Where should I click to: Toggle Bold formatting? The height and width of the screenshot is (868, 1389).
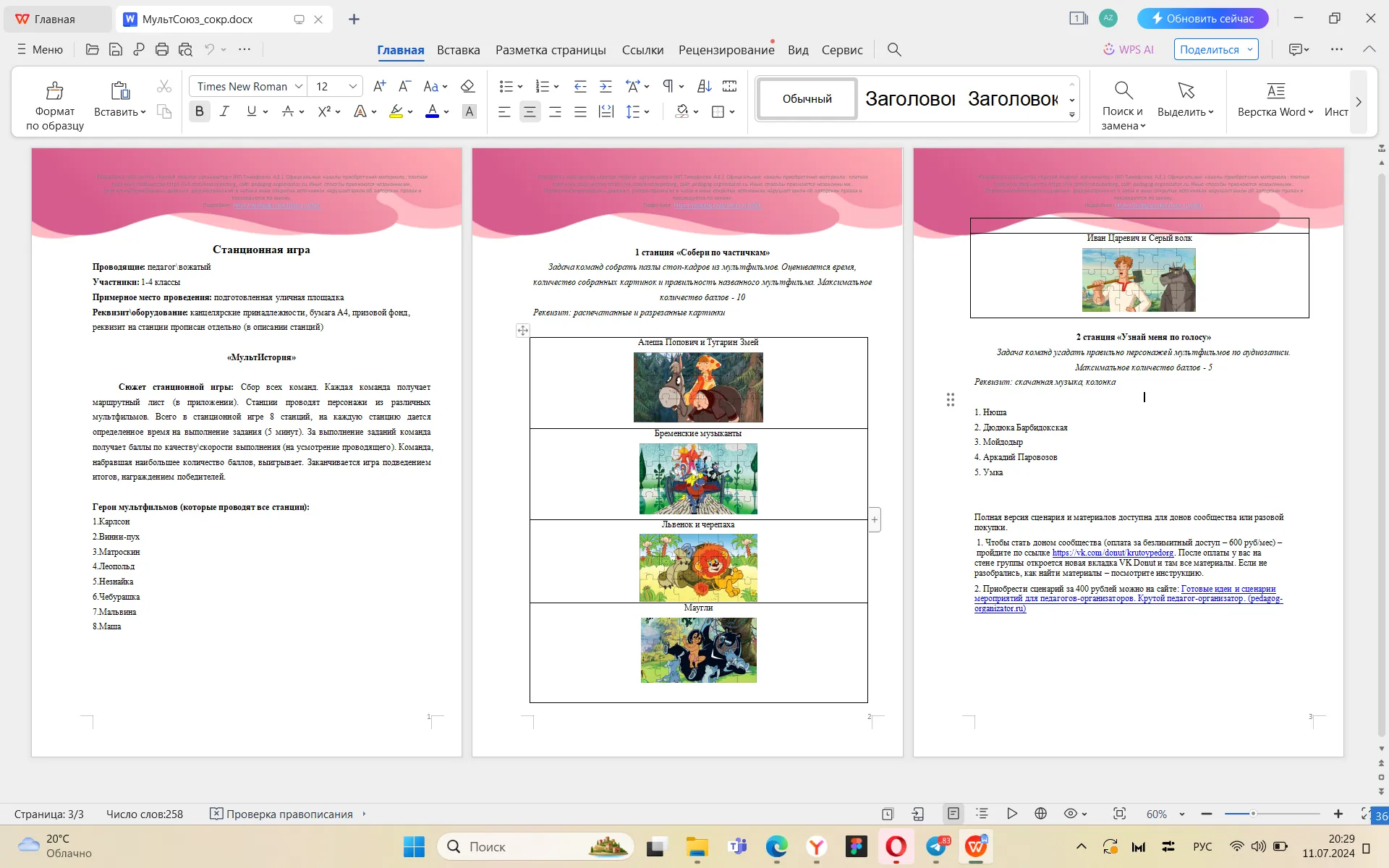[x=200, y=111]
